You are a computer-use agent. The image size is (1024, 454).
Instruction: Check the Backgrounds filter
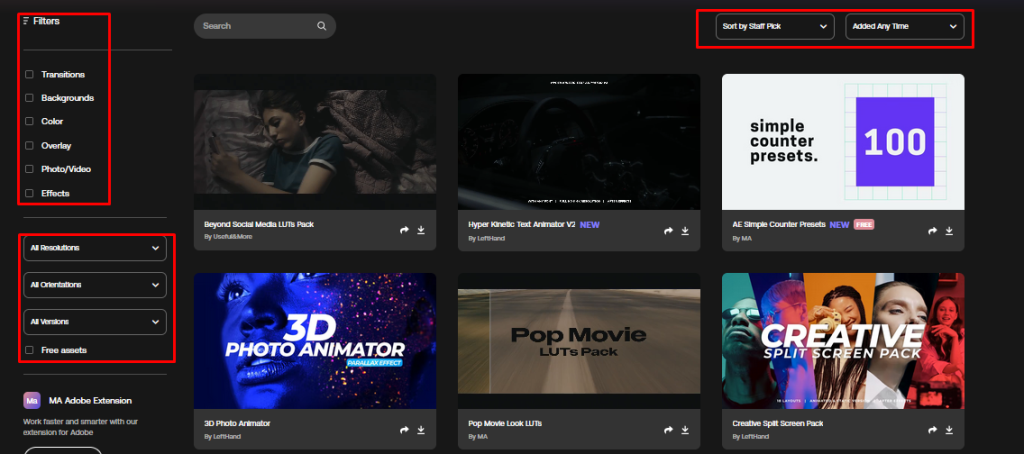click(29, 98)
